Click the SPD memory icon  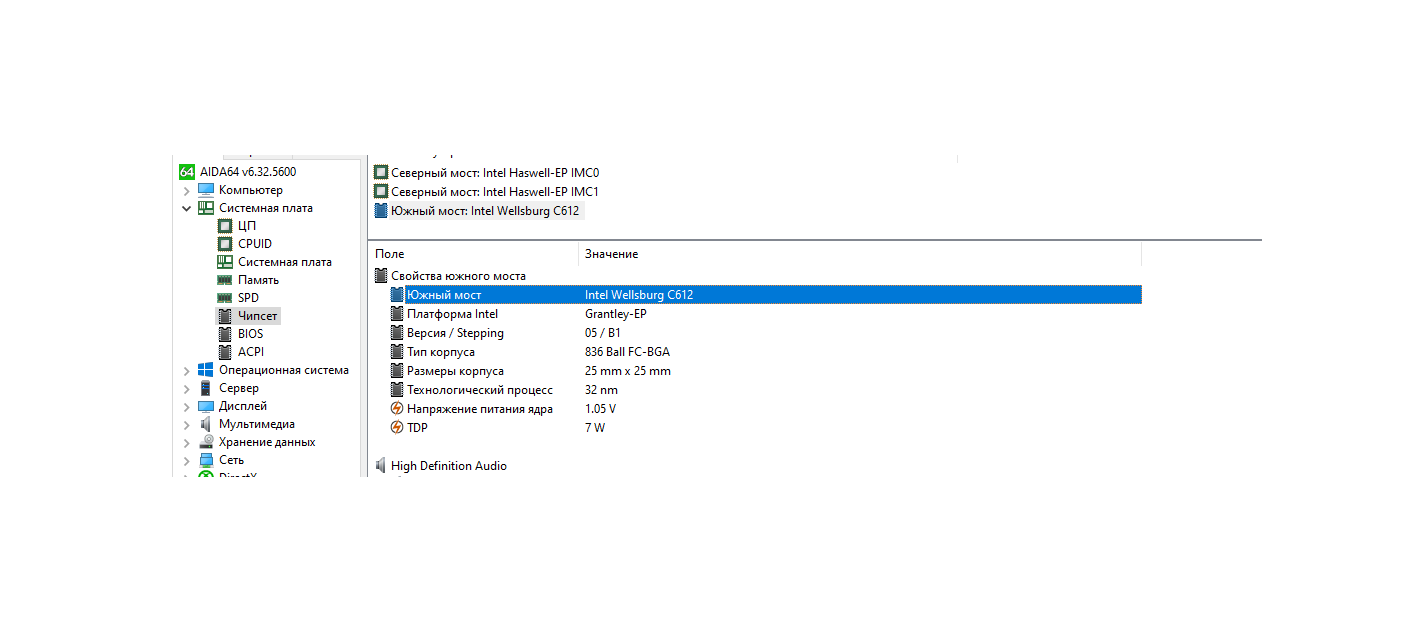[x=225, y=298]
